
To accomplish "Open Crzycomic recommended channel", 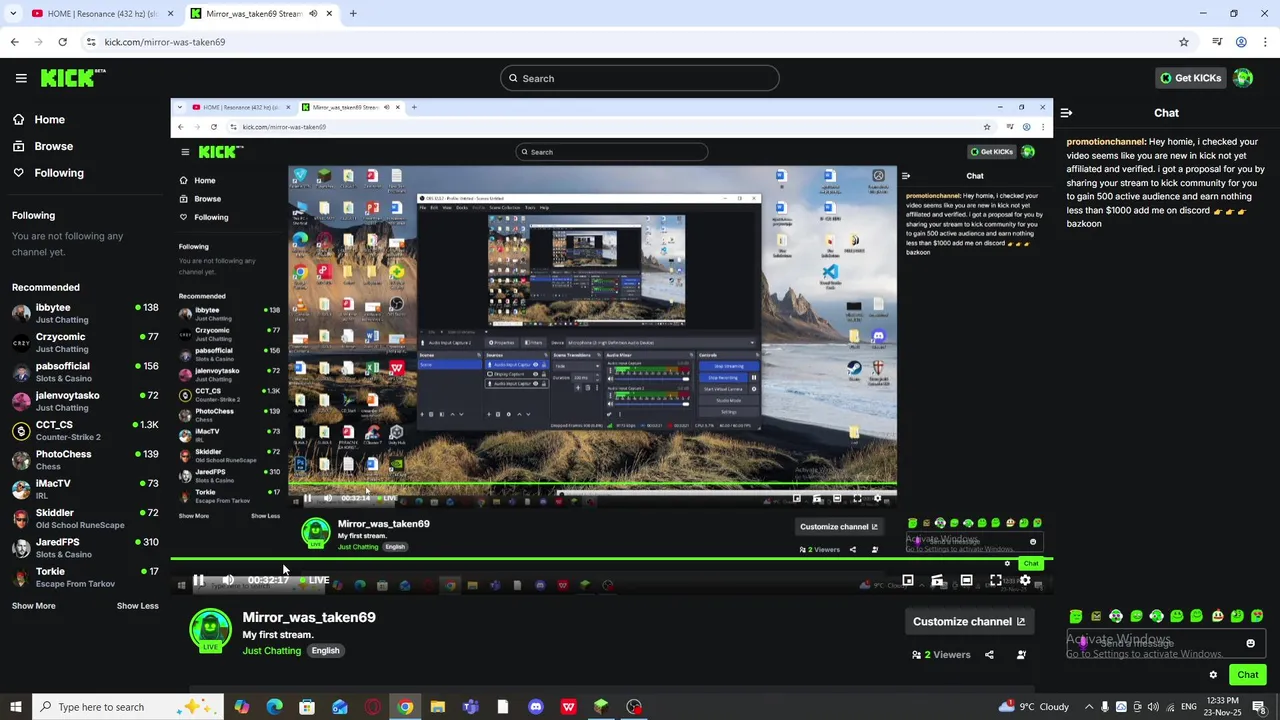I will pyautogui.click(x=85, y=342).
